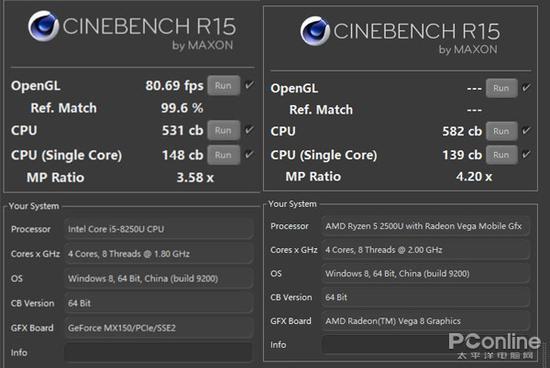This screenshot has height=368, width=550.
Task: Click empty Info field in right window
Action: pyautogui.click(x=425, y=344)
